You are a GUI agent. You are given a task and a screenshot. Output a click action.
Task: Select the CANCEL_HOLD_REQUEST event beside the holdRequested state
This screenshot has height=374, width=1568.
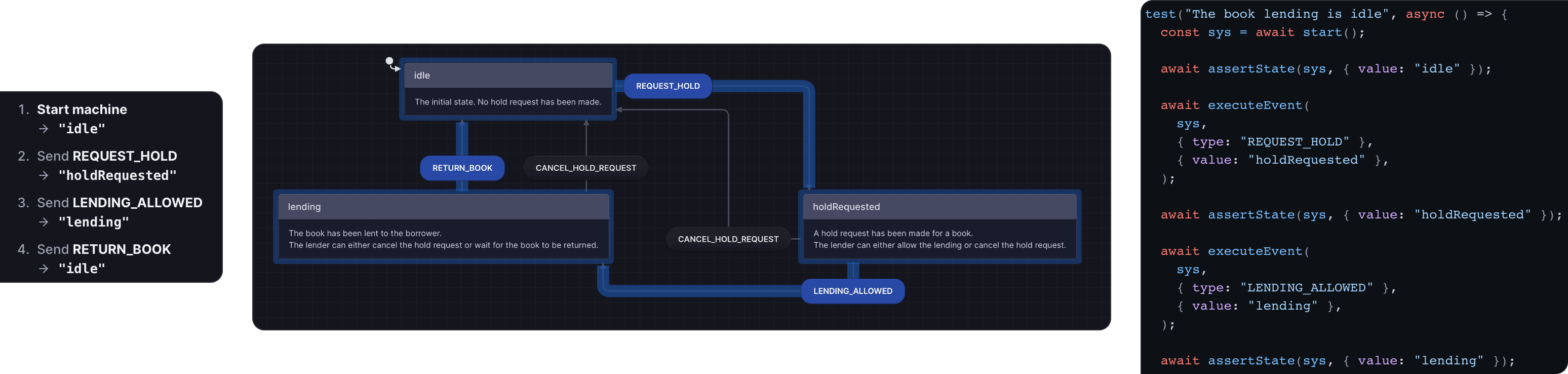[x=728, y=239]
